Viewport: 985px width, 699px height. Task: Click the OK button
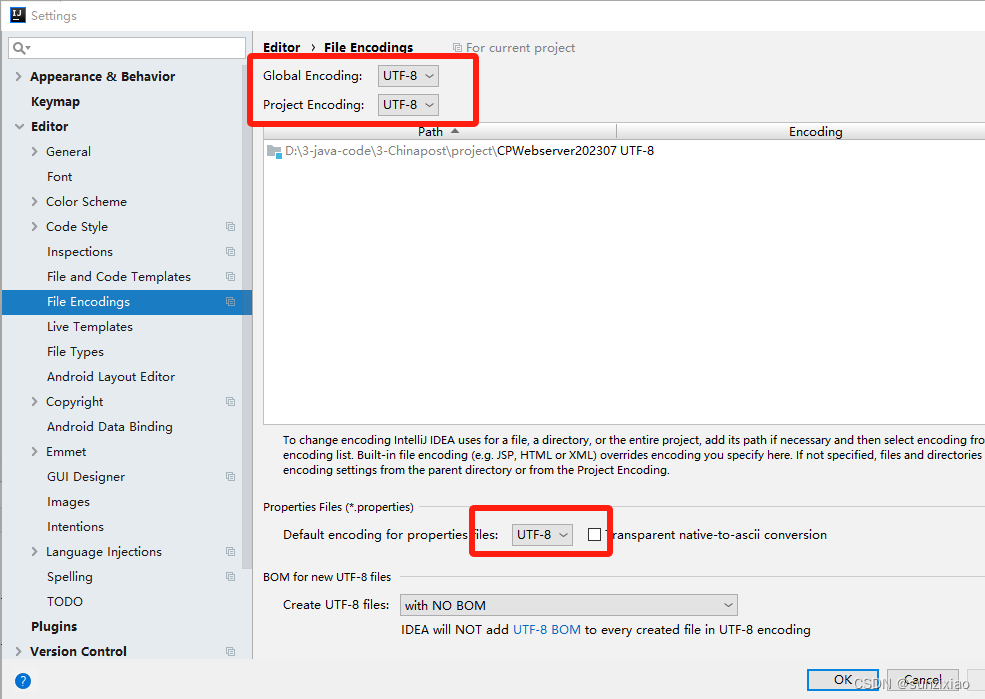[x=843, y=679]
